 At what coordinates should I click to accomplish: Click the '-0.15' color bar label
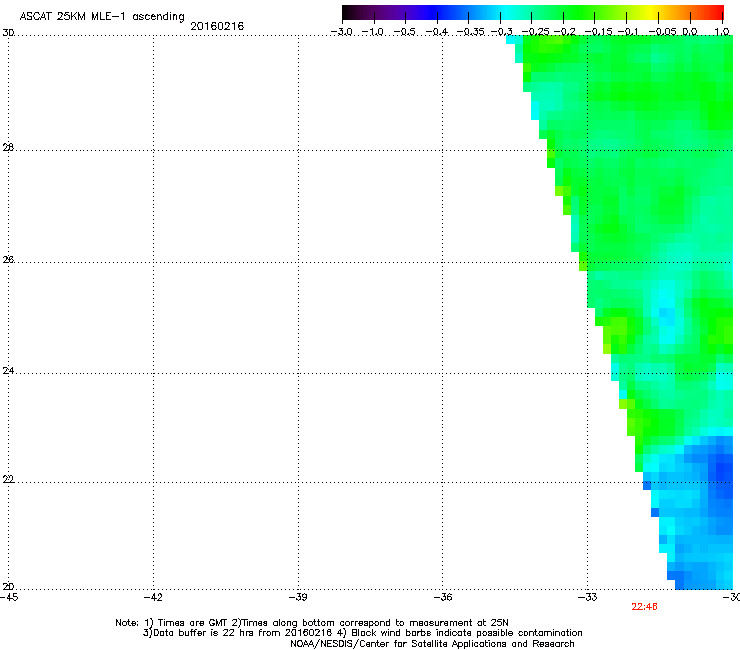pos(598,32)
